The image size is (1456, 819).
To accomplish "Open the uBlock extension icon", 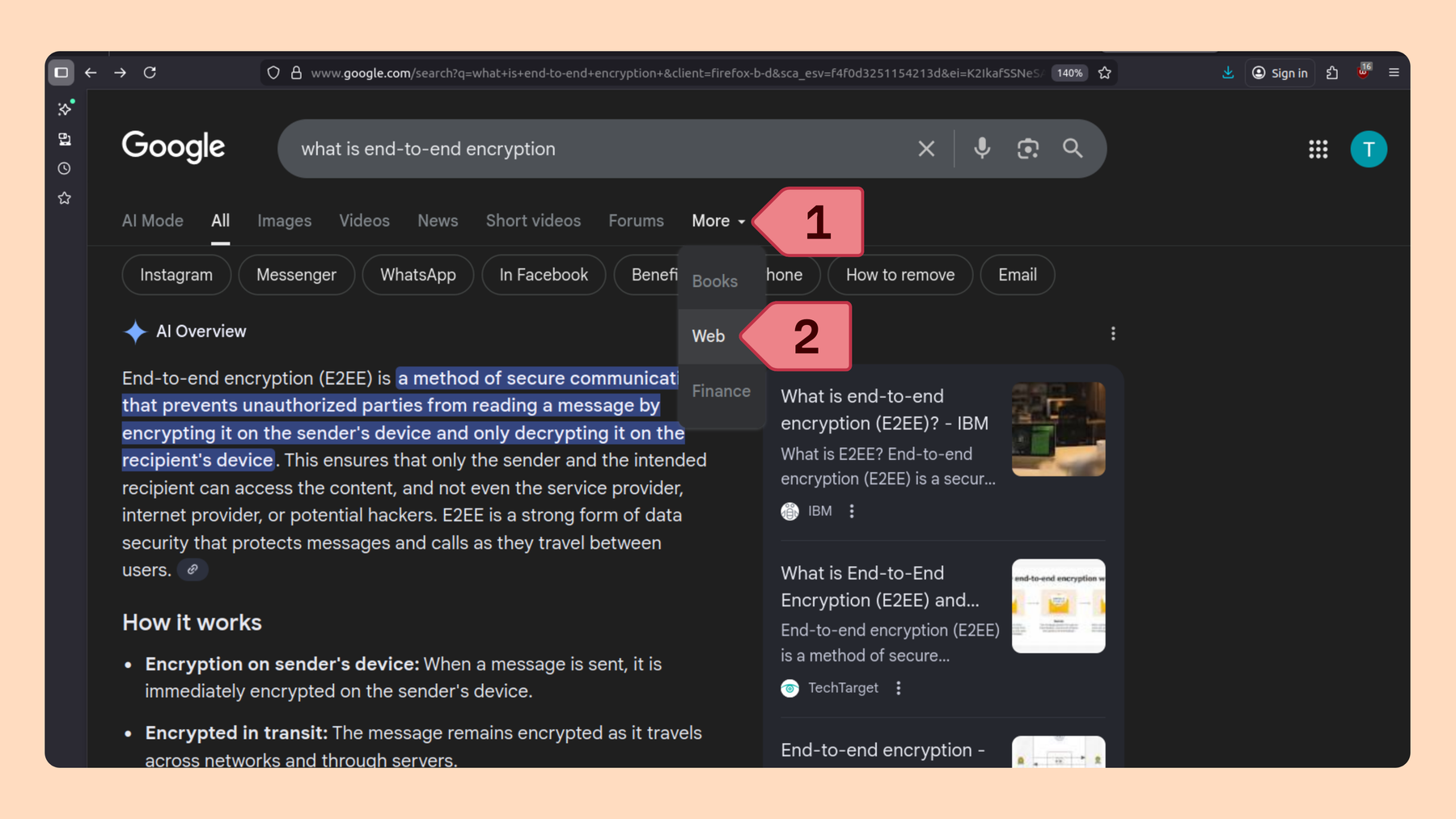I will [1364, 72].
